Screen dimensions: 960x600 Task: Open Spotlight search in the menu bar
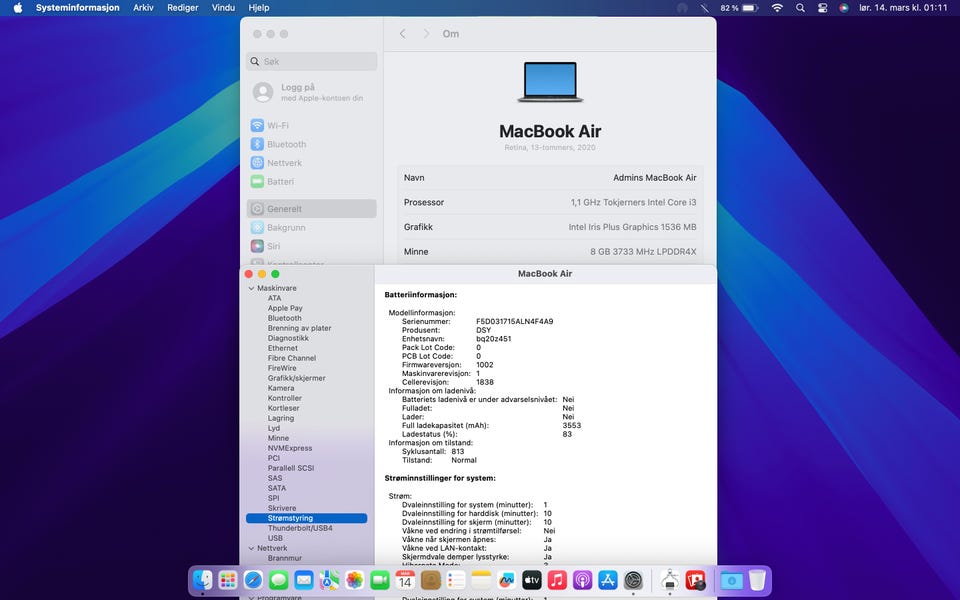point(800,8)
